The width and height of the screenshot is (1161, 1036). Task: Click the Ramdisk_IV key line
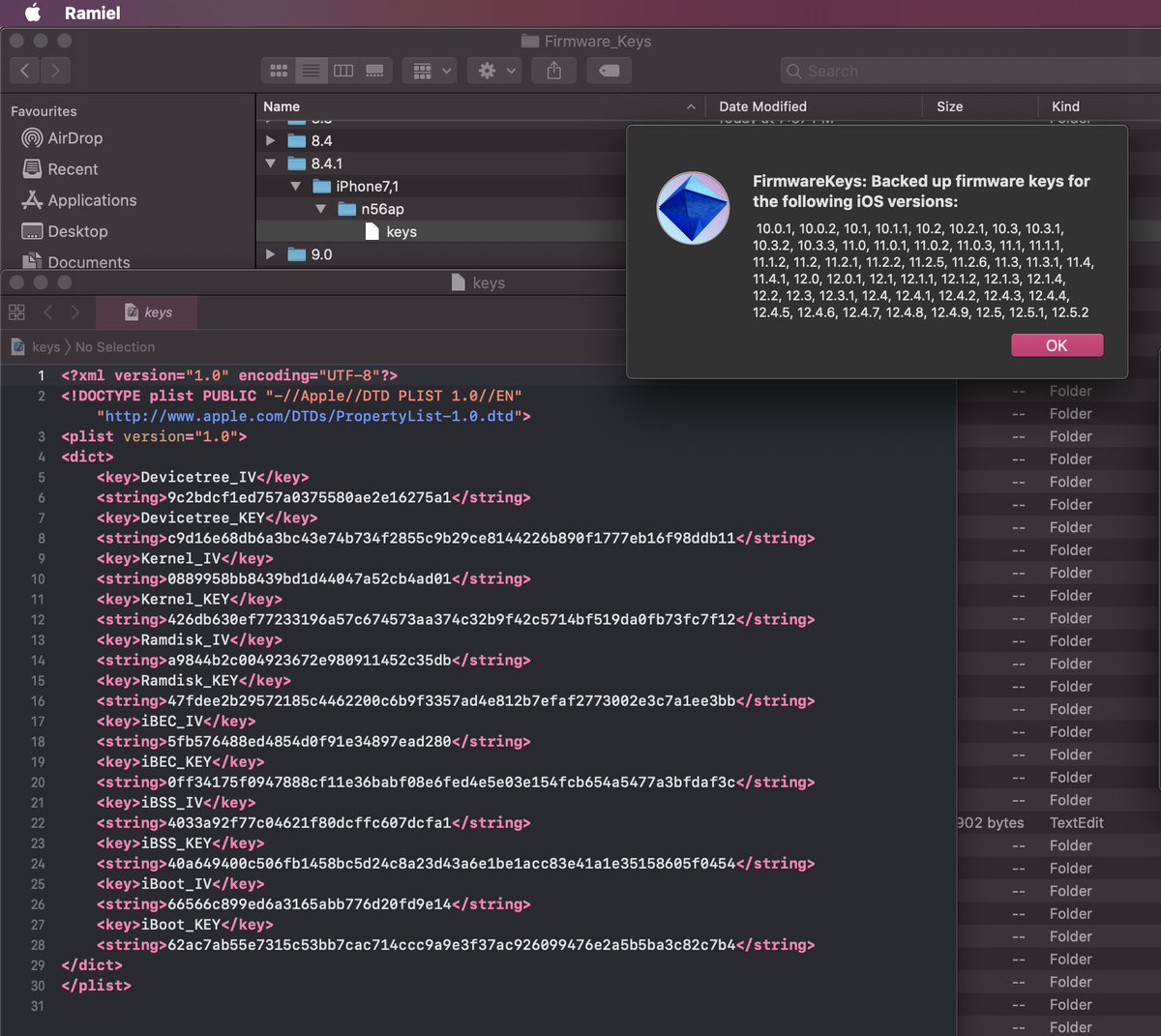pyautogui.click(x=190, y=639)
